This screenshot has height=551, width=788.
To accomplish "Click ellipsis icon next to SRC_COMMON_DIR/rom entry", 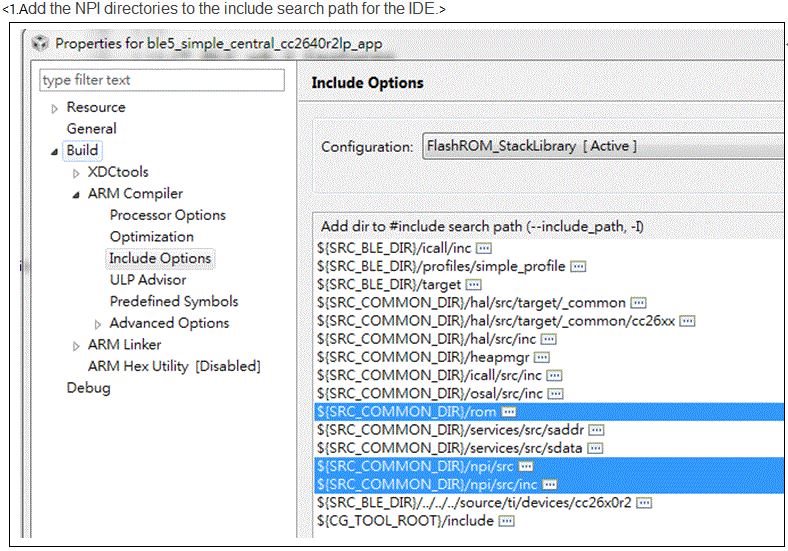I will pos(509,412).
